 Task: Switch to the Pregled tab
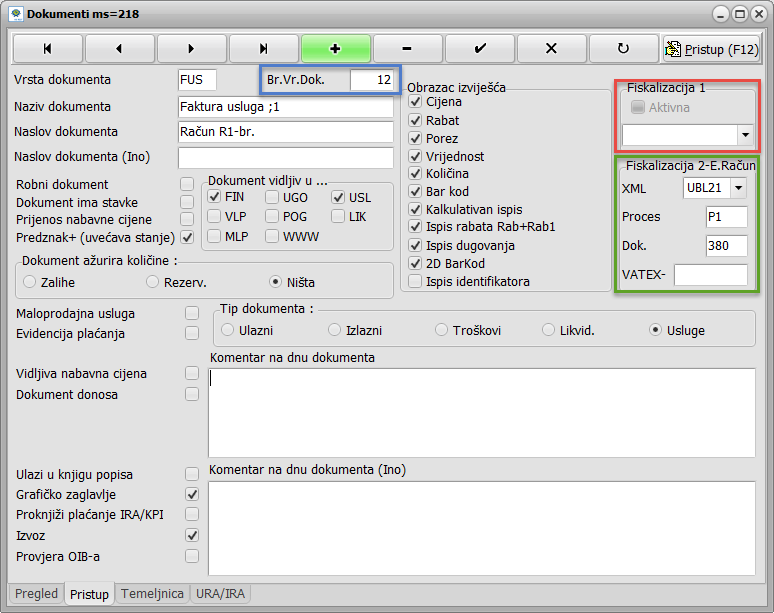point(37,594)
